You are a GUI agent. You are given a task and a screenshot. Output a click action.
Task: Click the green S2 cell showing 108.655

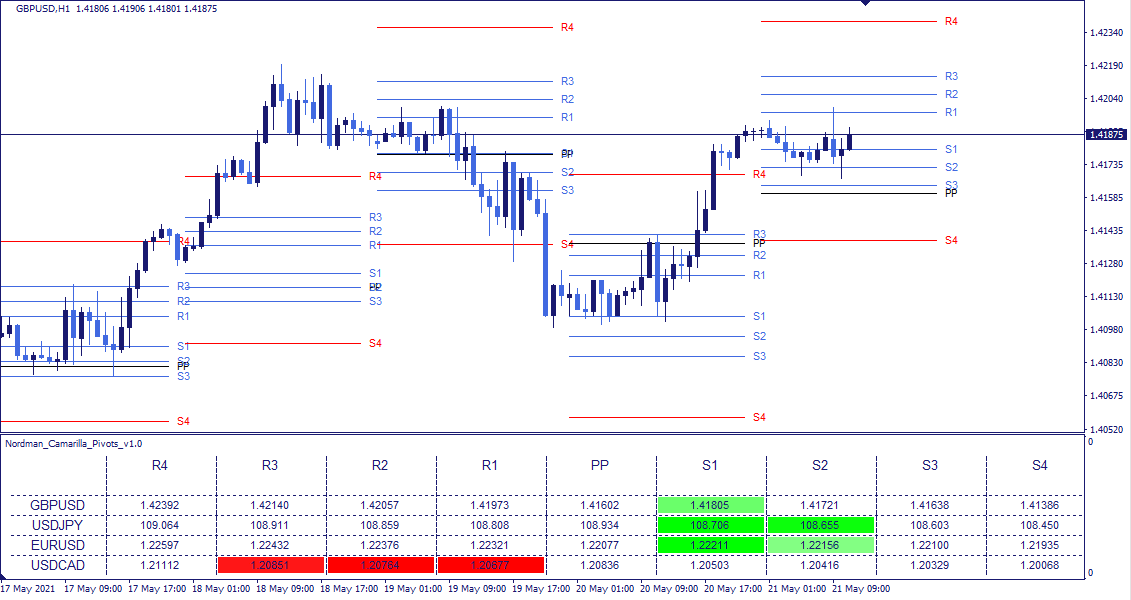(820, 526)
